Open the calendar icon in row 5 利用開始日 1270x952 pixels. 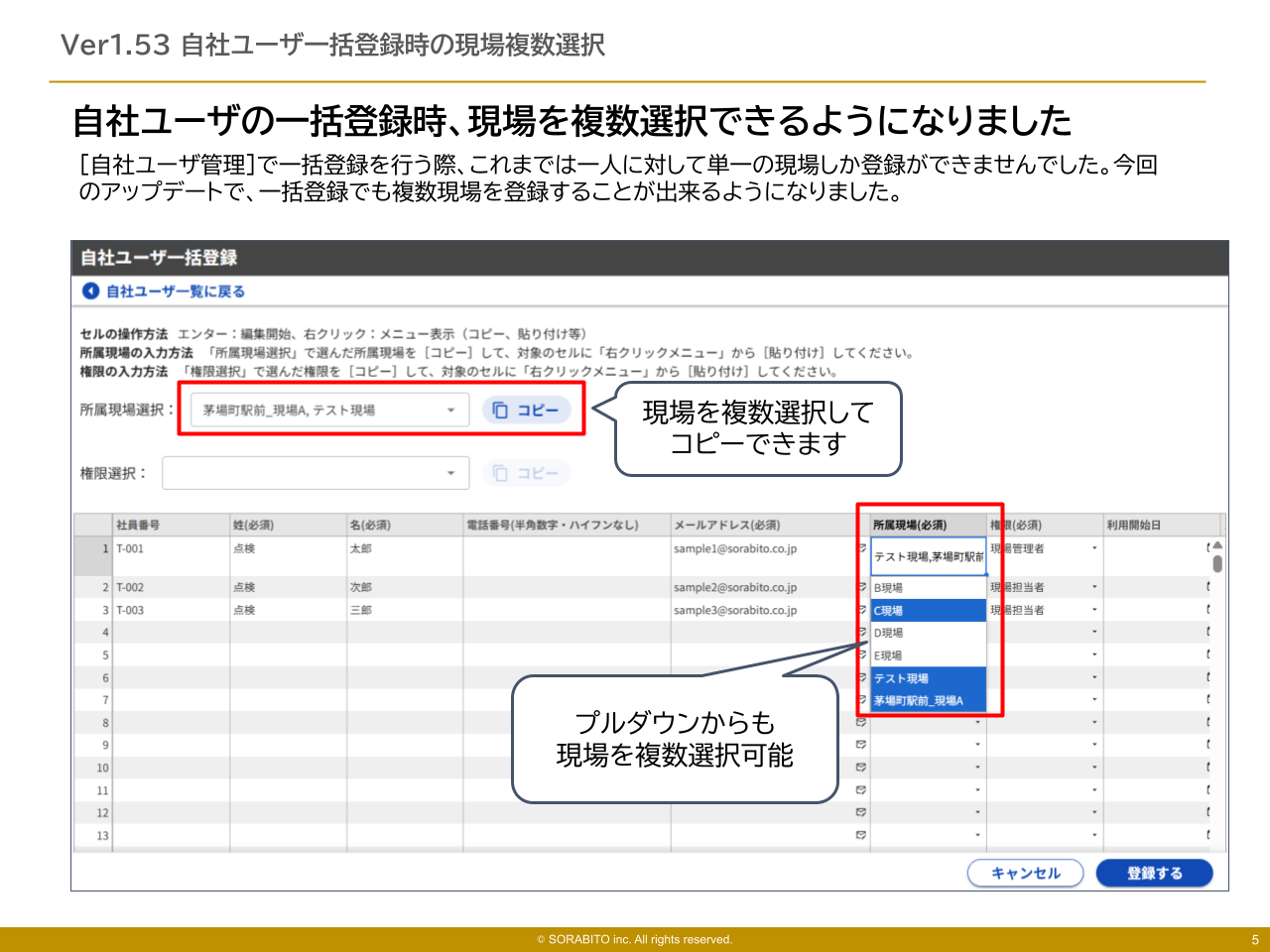tap(1206, 654)
